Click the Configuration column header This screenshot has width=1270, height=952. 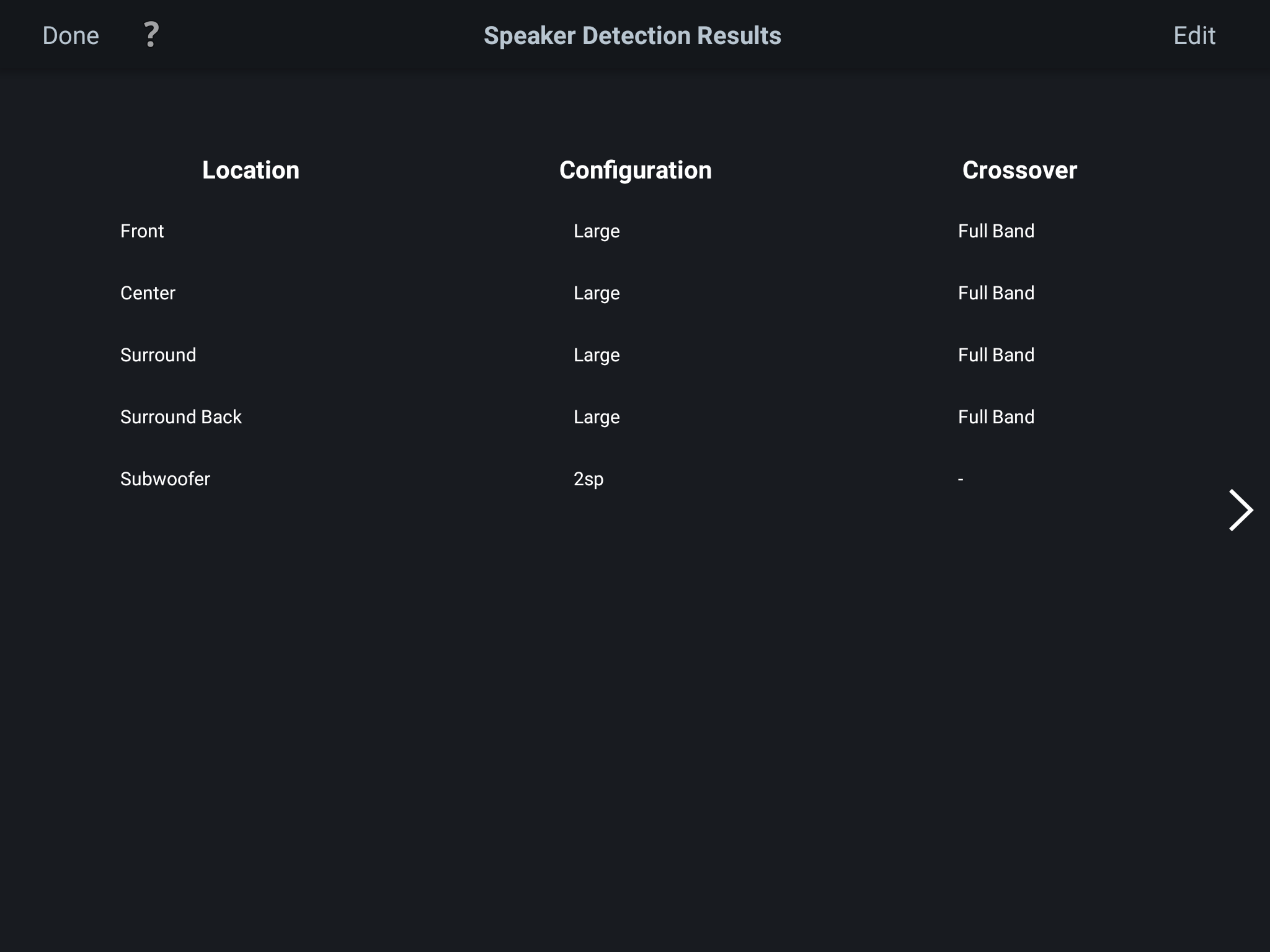click(x=635, y=170)
